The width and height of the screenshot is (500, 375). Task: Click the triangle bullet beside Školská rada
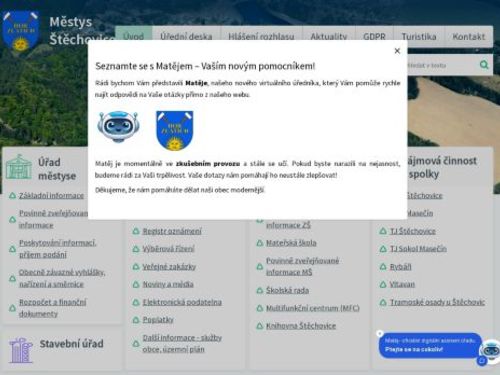[x=260, y=290]
